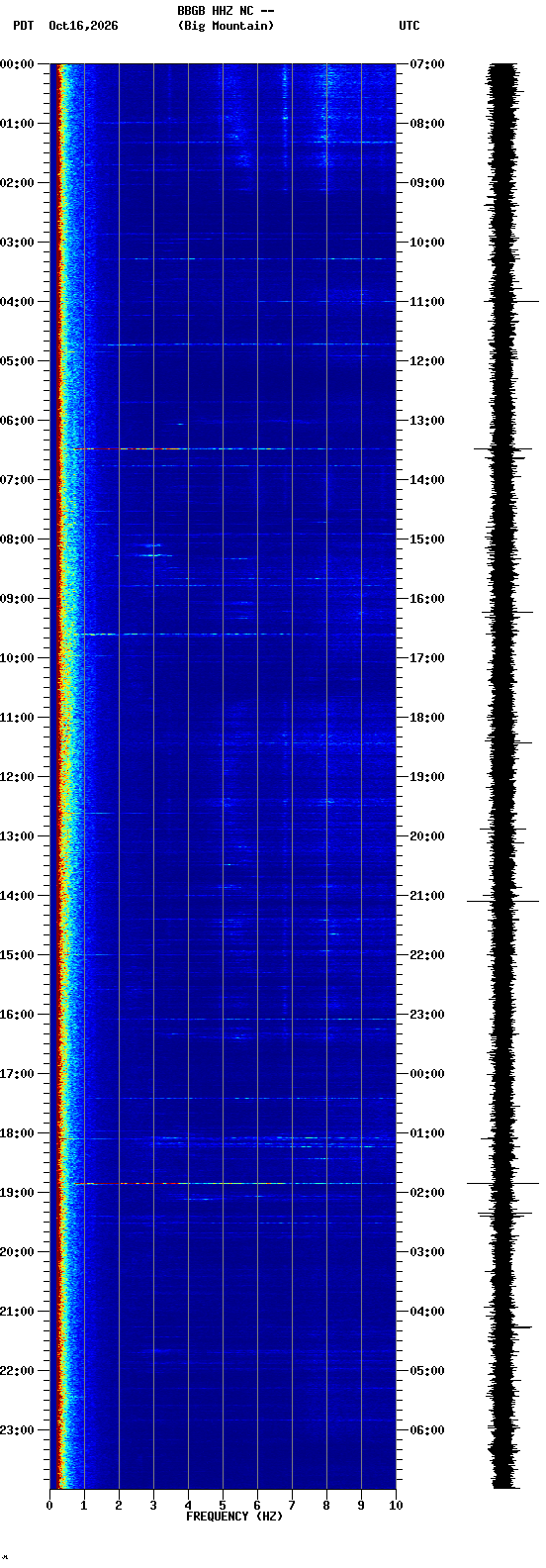Click the 09:00 PDT time label
Viewport: 546px width, 1568px height.
(17, 599)
